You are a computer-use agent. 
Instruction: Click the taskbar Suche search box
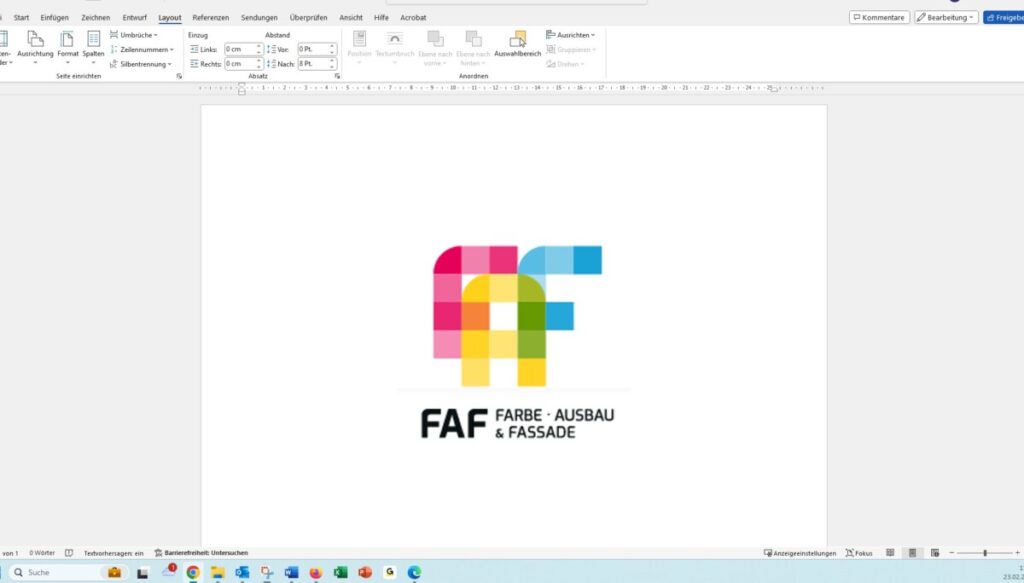click(67, 573)
